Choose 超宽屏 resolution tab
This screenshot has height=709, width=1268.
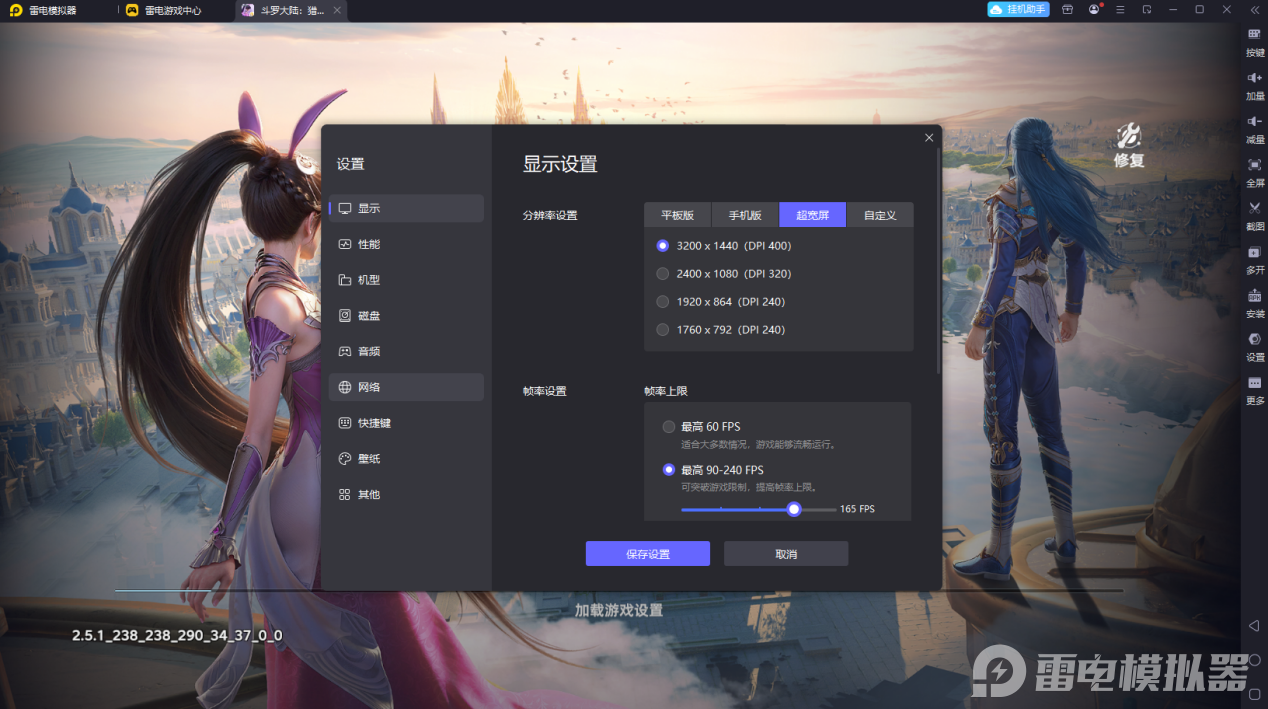coord(812,215)
